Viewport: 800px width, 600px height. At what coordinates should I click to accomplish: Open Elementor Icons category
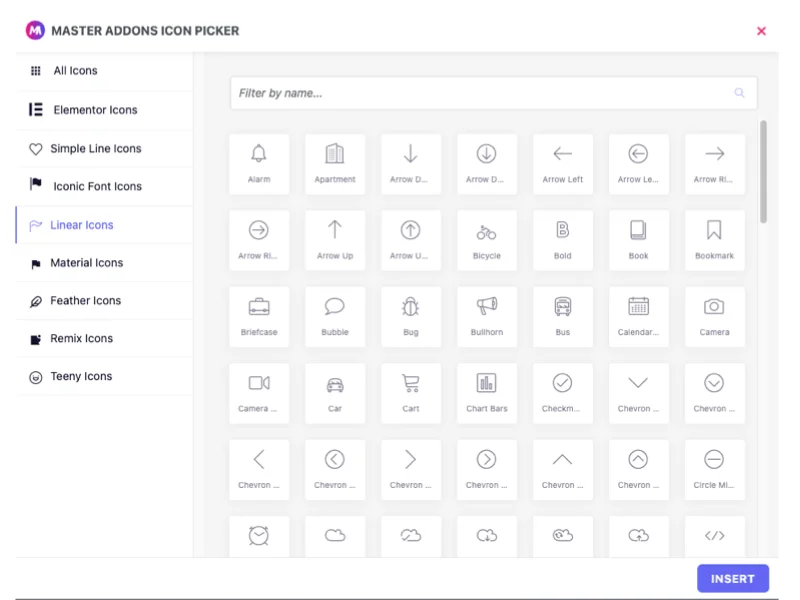point(105,110)
